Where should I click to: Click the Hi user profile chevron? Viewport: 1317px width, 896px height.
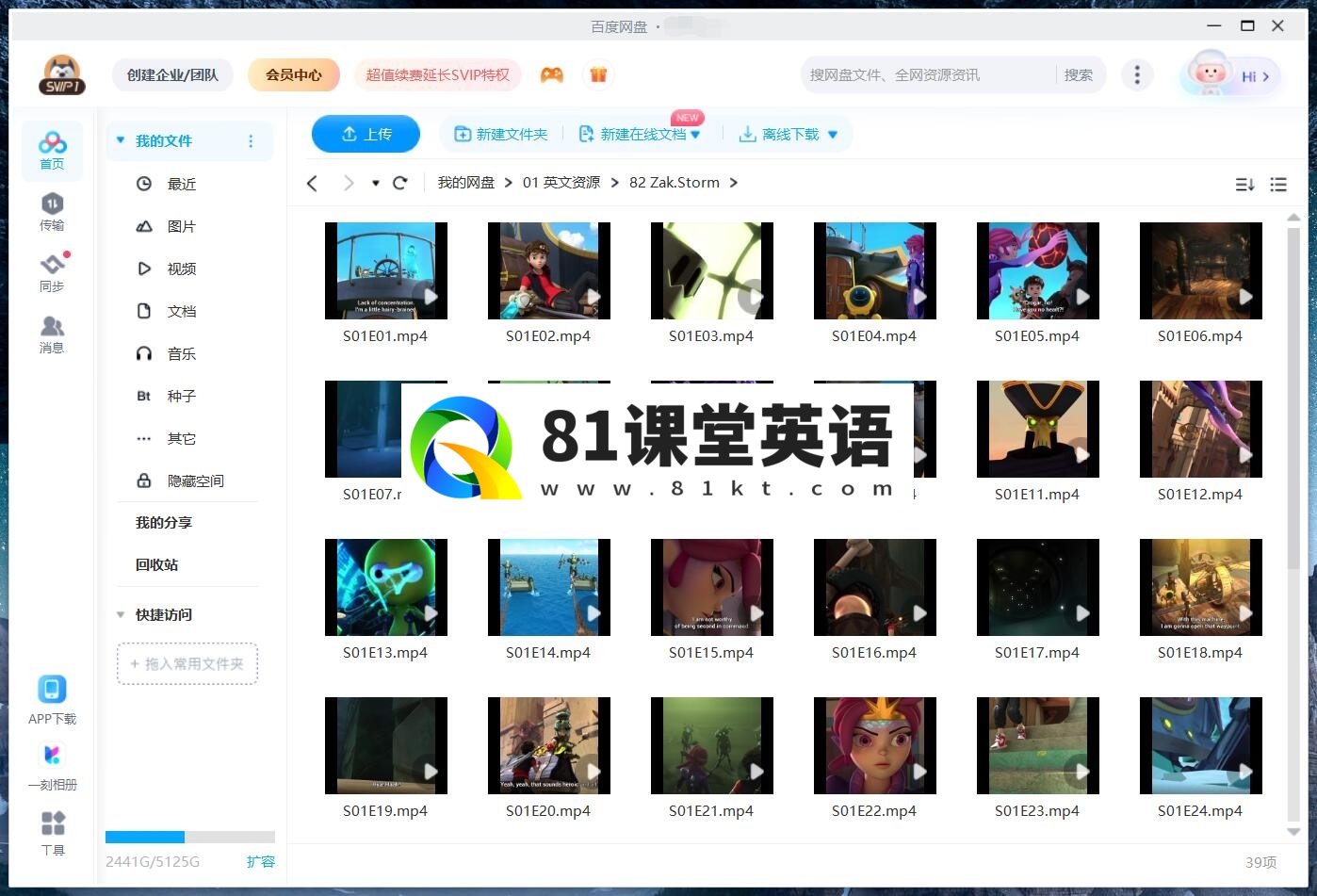(x=1265, y=76)
